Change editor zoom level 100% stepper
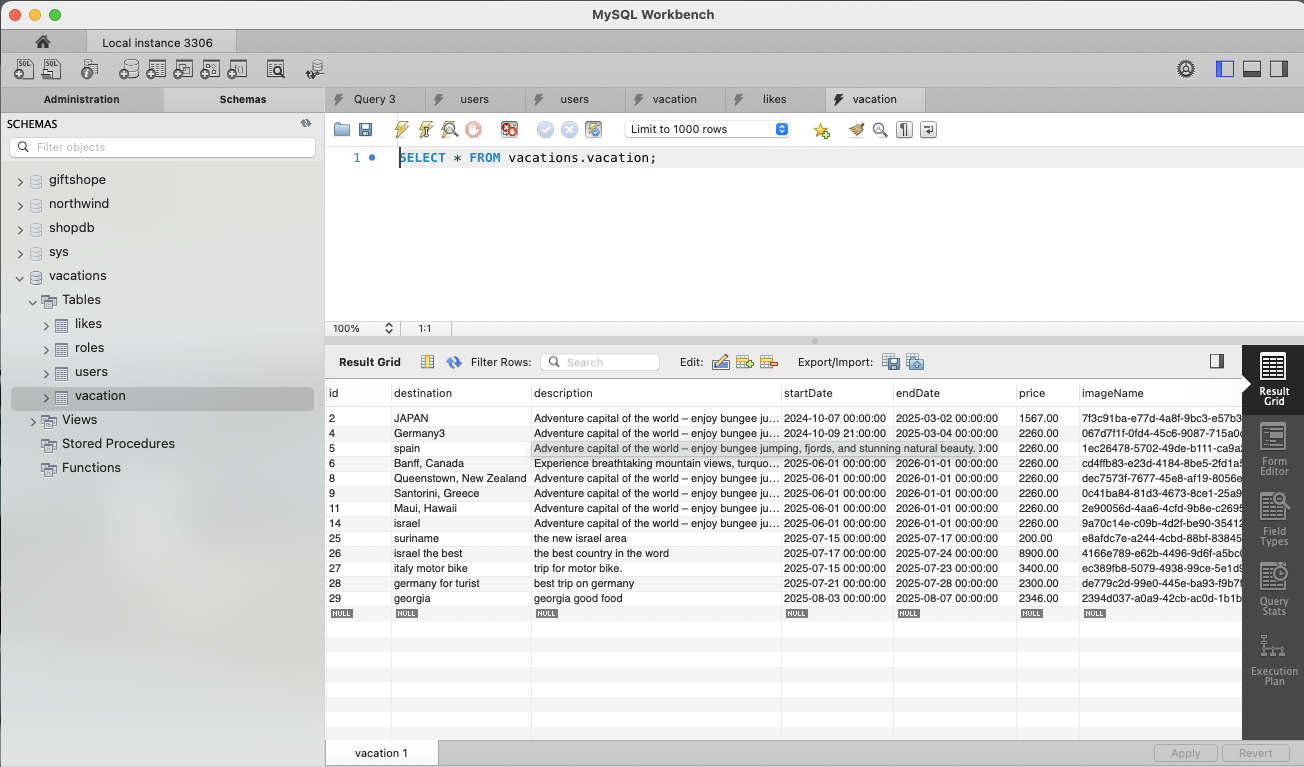 click(389, 328)
